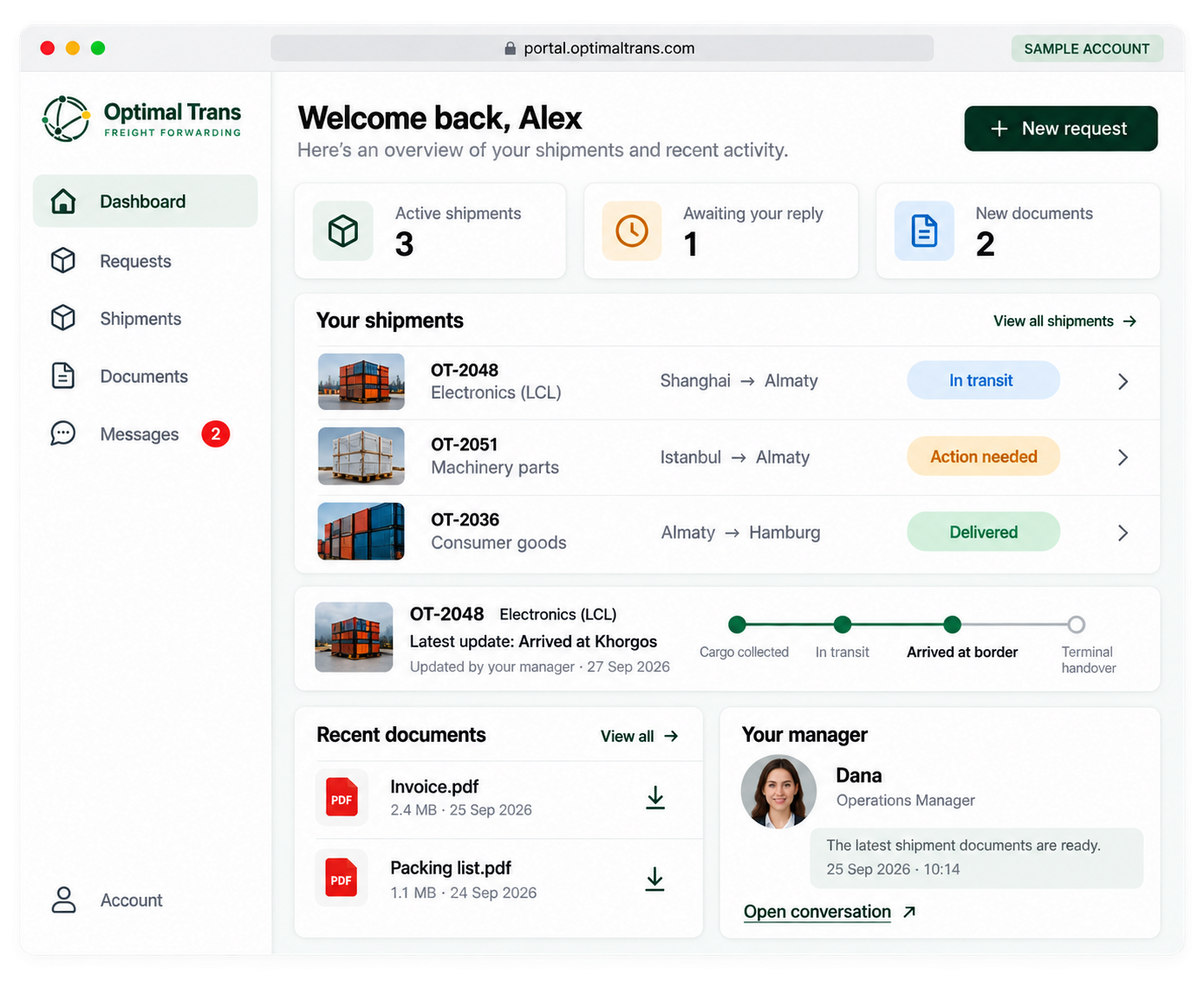
Task: Click the Documents file icon in sidebar
Action: point(63,376)
